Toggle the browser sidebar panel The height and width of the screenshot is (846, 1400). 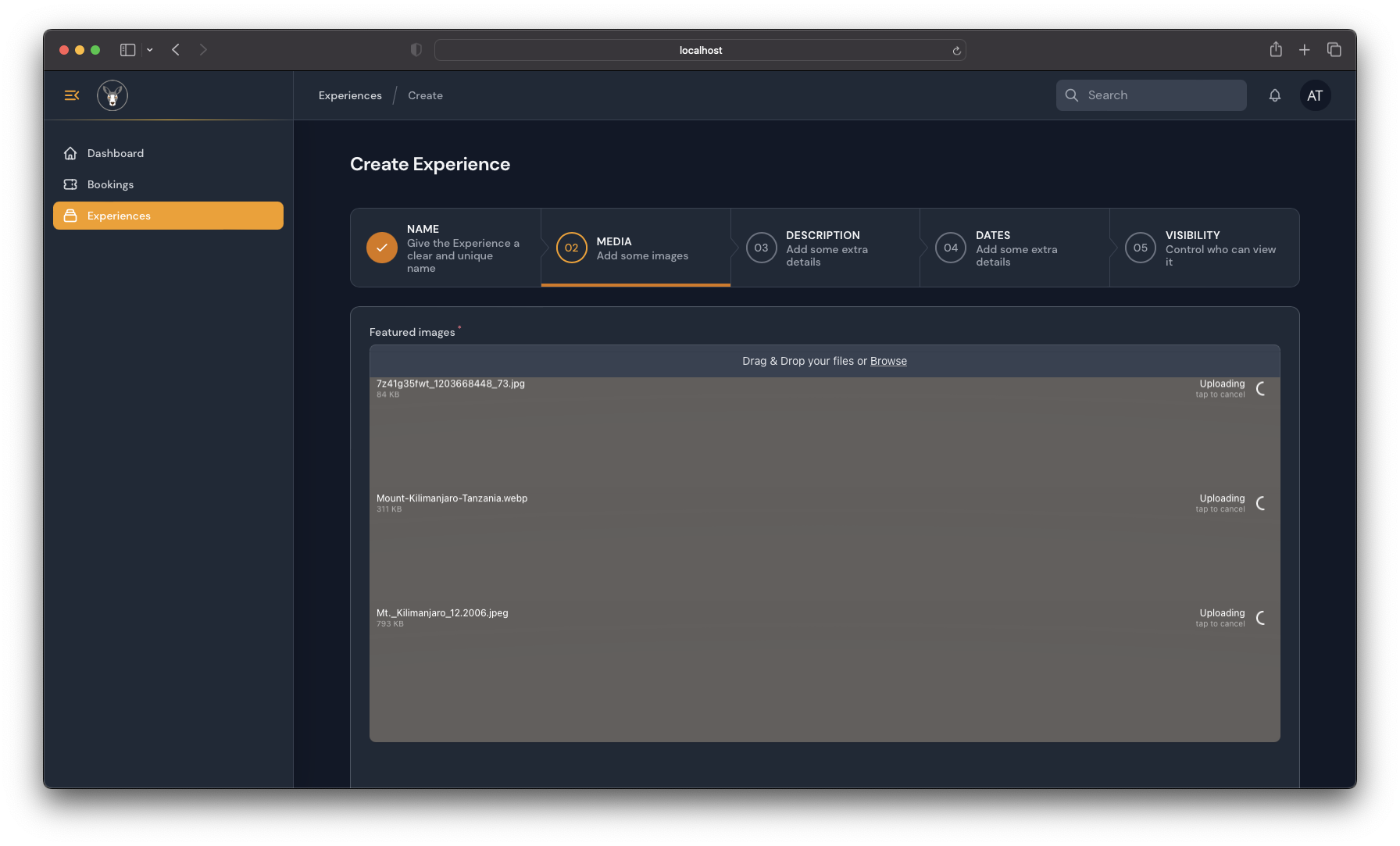click(128, 50)
